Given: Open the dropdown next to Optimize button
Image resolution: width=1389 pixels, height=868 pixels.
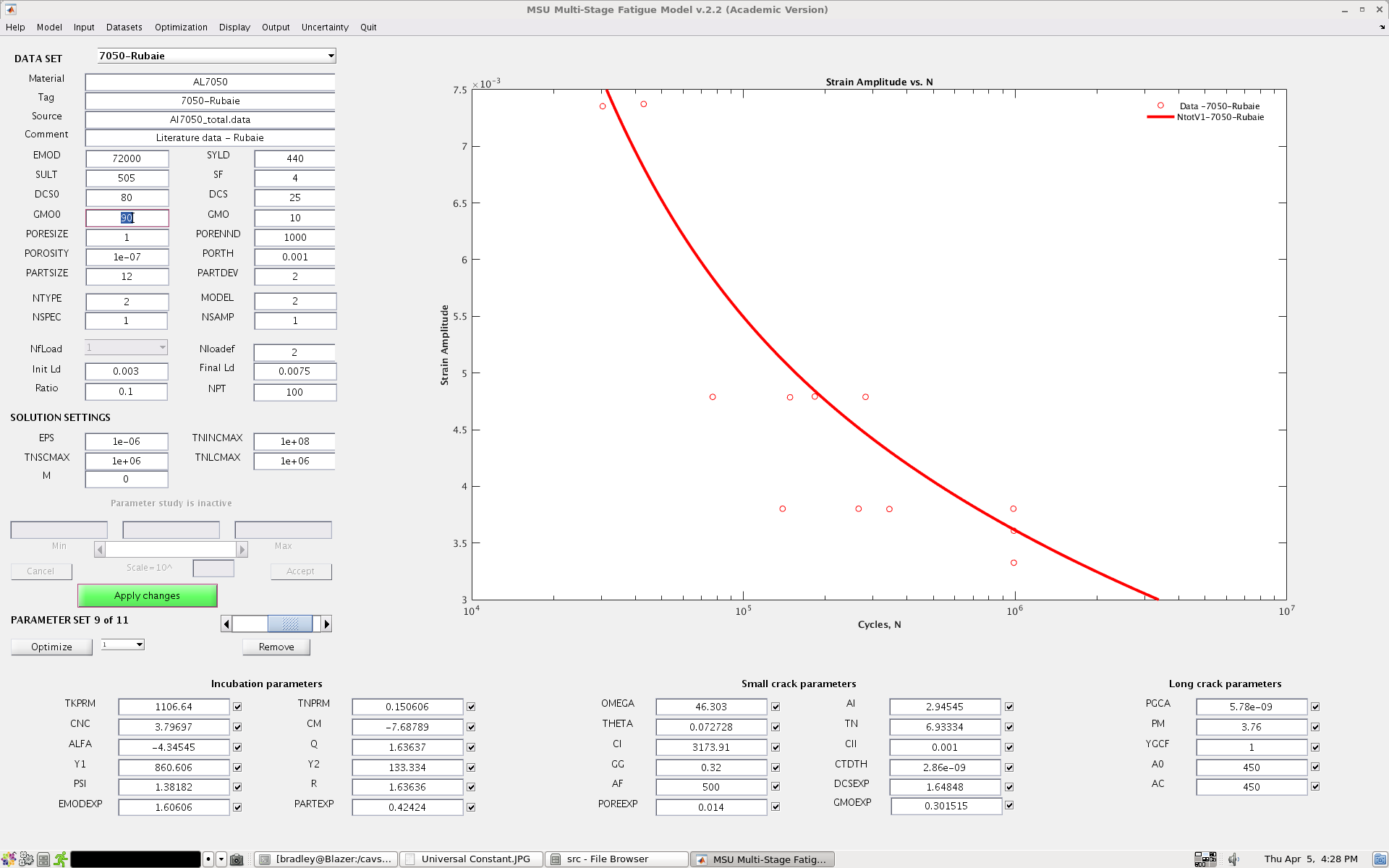Looking at the screenshot, I should (123, 644).
